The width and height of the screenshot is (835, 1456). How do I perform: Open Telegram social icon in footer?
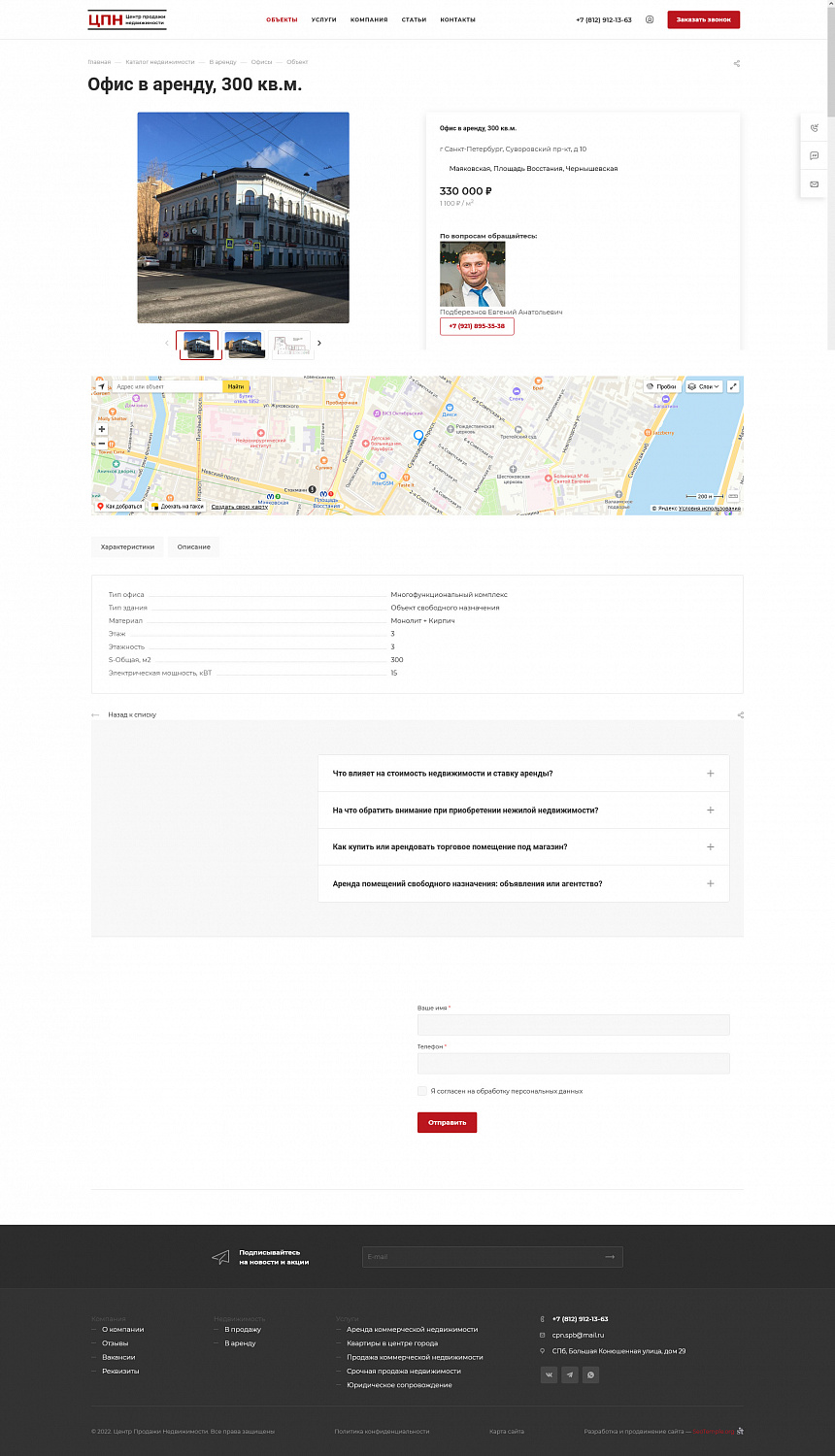570,1374
